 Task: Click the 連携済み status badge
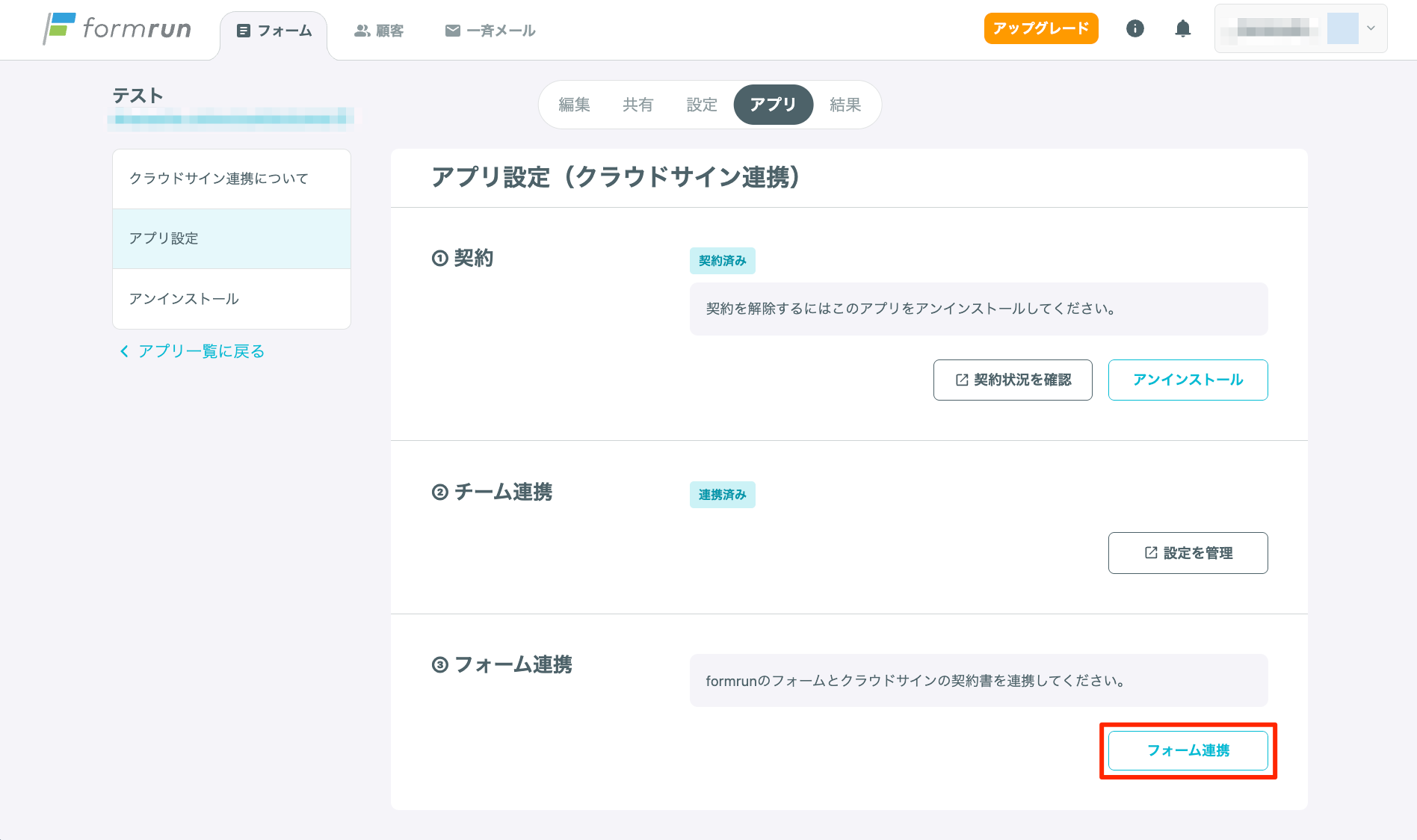click(x=723, y=495)
